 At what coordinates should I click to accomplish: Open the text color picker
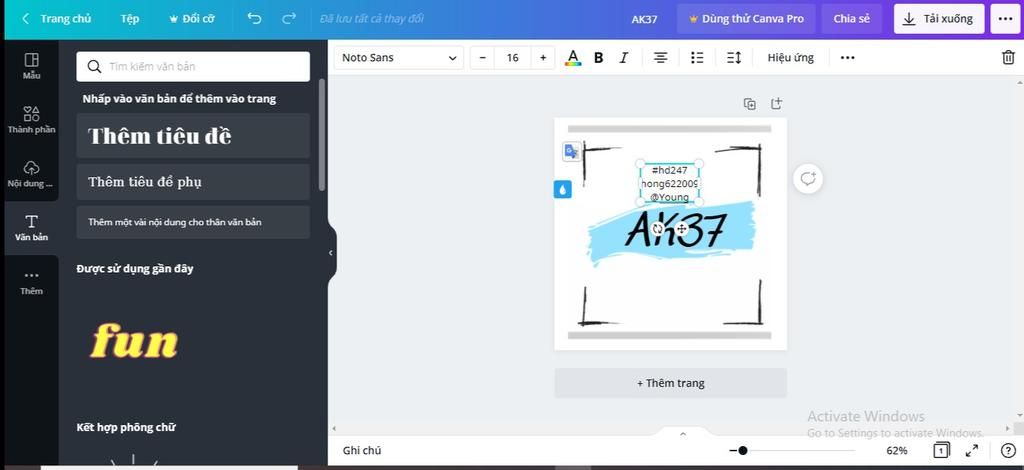tap(573, 57)
